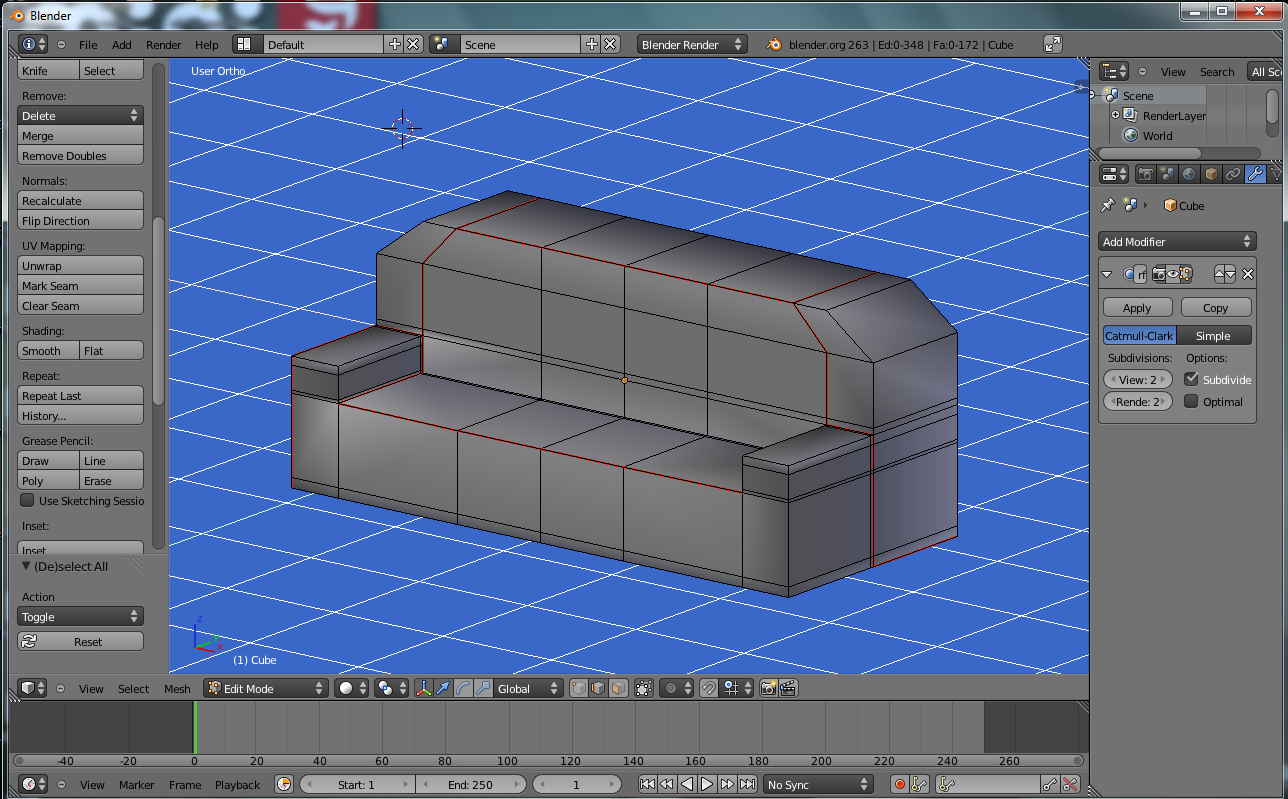Open the Add Modifier dropdown
This screenshot has height=799, width=1288.
click(1176, 241)
